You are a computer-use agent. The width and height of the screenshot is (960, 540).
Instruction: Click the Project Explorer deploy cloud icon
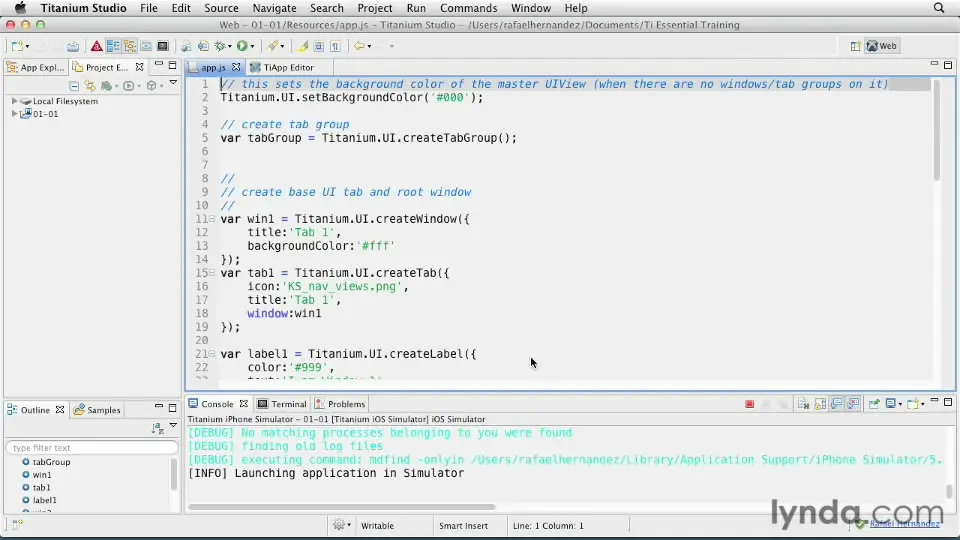(x=106, y=86)
